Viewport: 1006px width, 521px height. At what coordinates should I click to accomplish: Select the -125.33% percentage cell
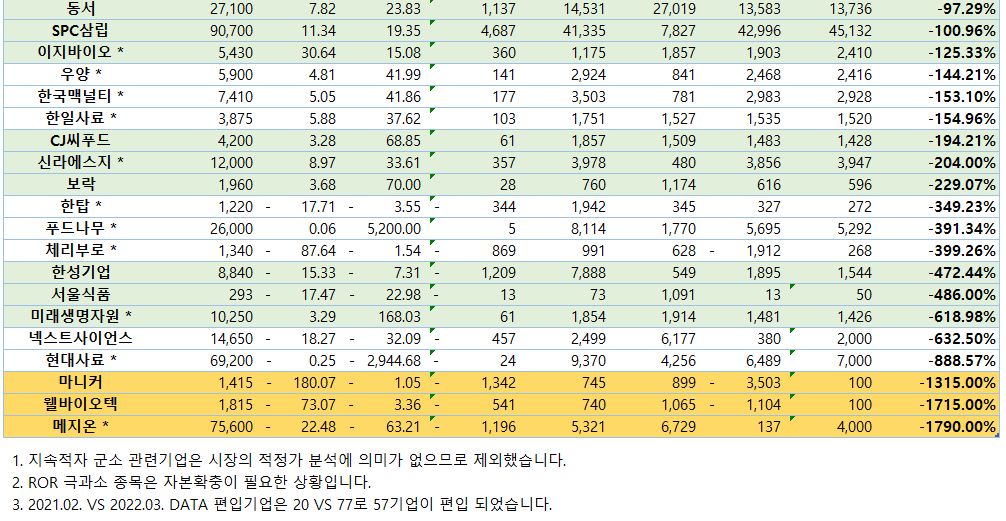coord(962,53)
